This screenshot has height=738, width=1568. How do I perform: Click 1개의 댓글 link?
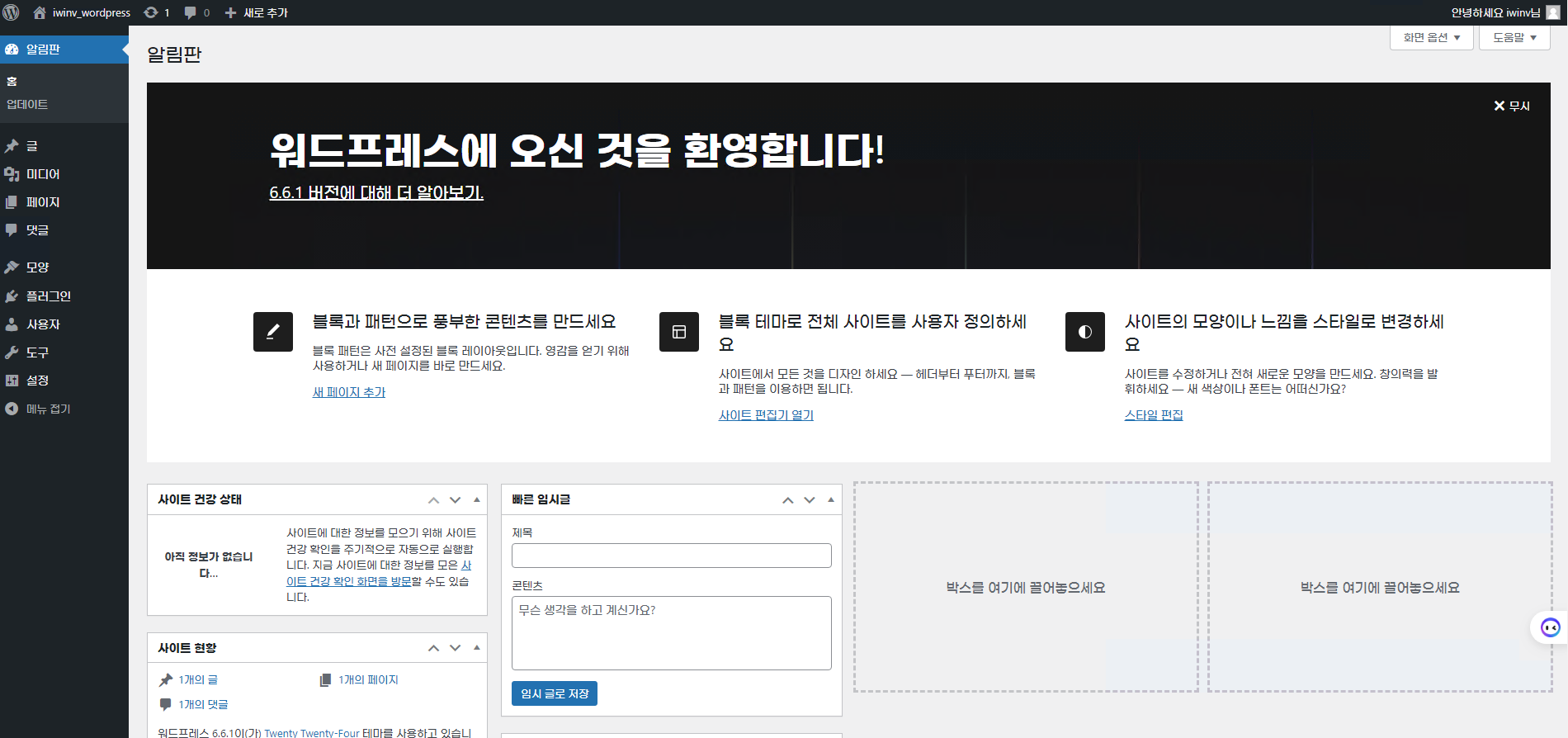203,705
